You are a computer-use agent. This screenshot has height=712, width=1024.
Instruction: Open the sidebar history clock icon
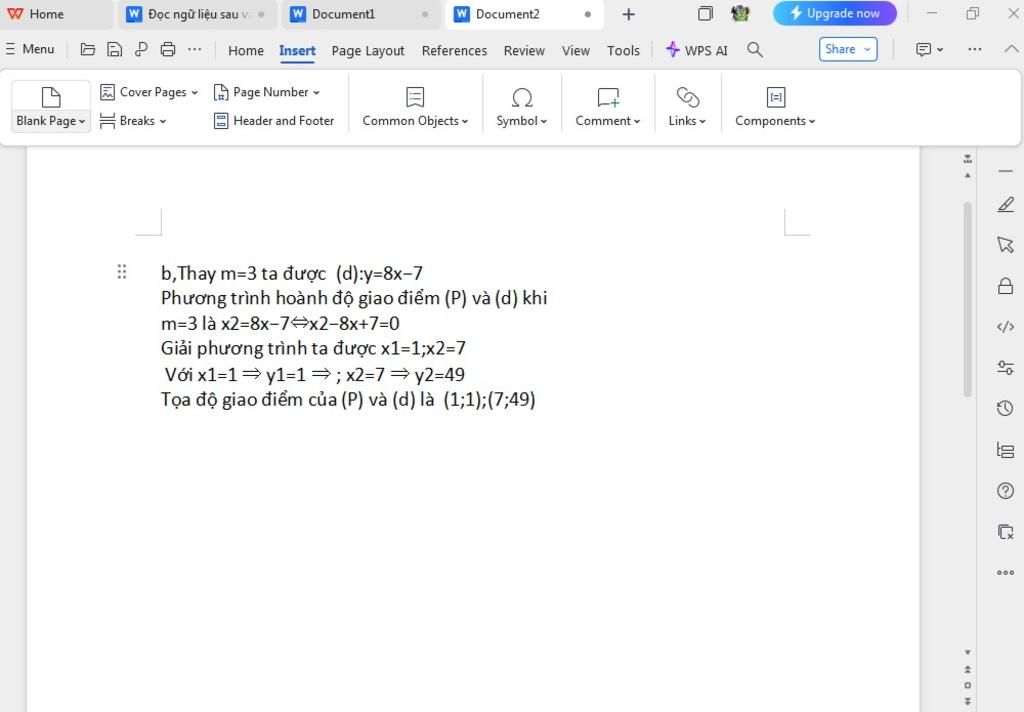pos(1006,408)
